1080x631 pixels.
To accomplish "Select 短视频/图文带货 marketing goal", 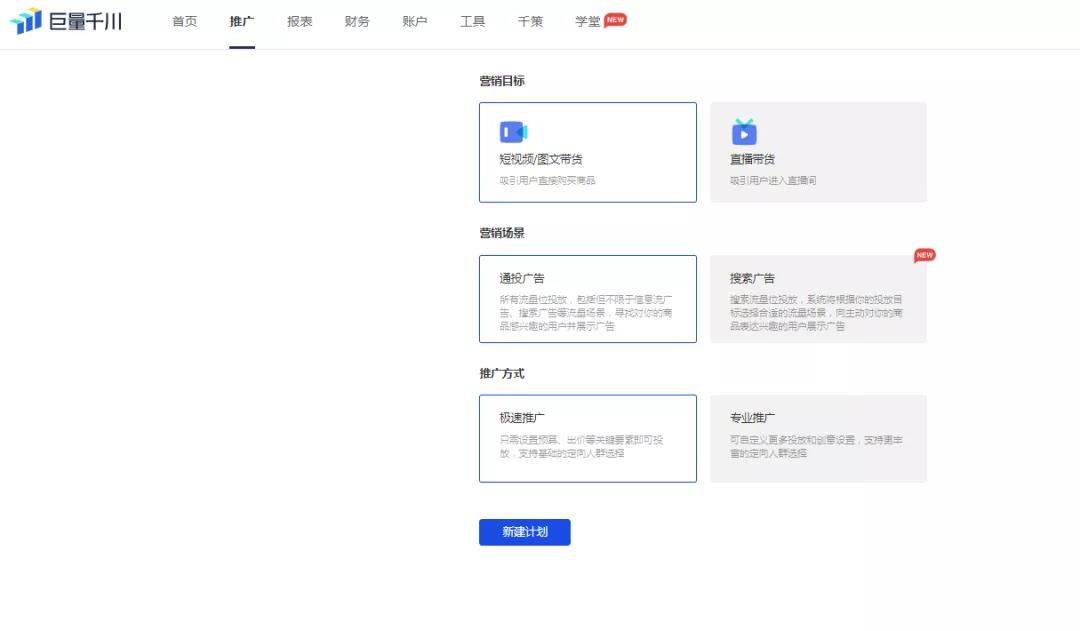I will (588, 152).
